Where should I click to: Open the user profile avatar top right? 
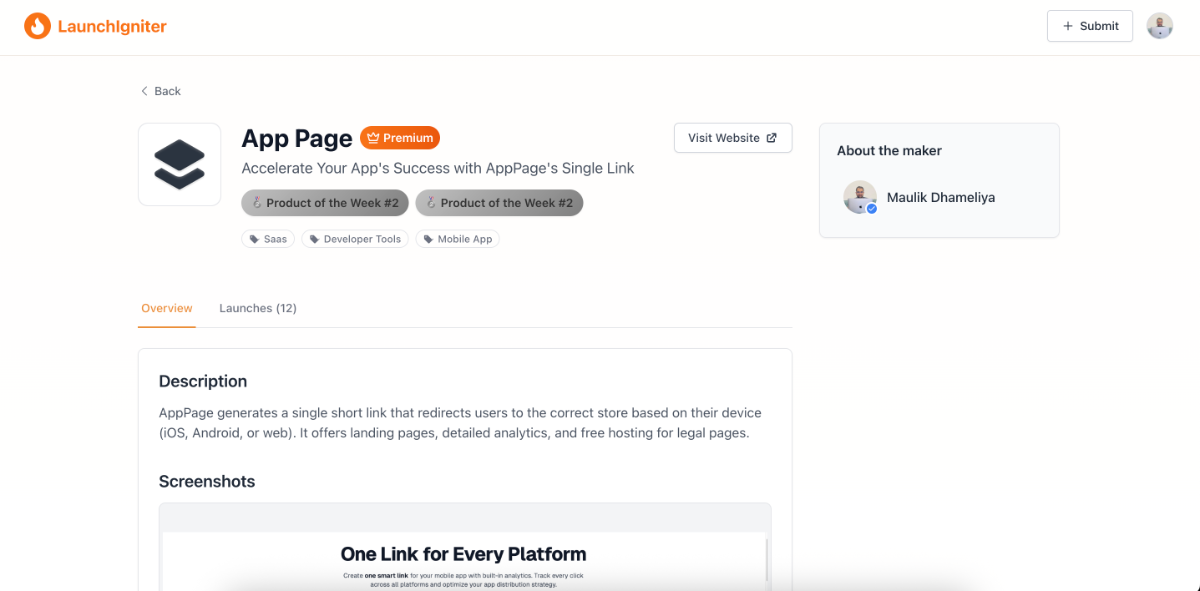pos(1159,25)
